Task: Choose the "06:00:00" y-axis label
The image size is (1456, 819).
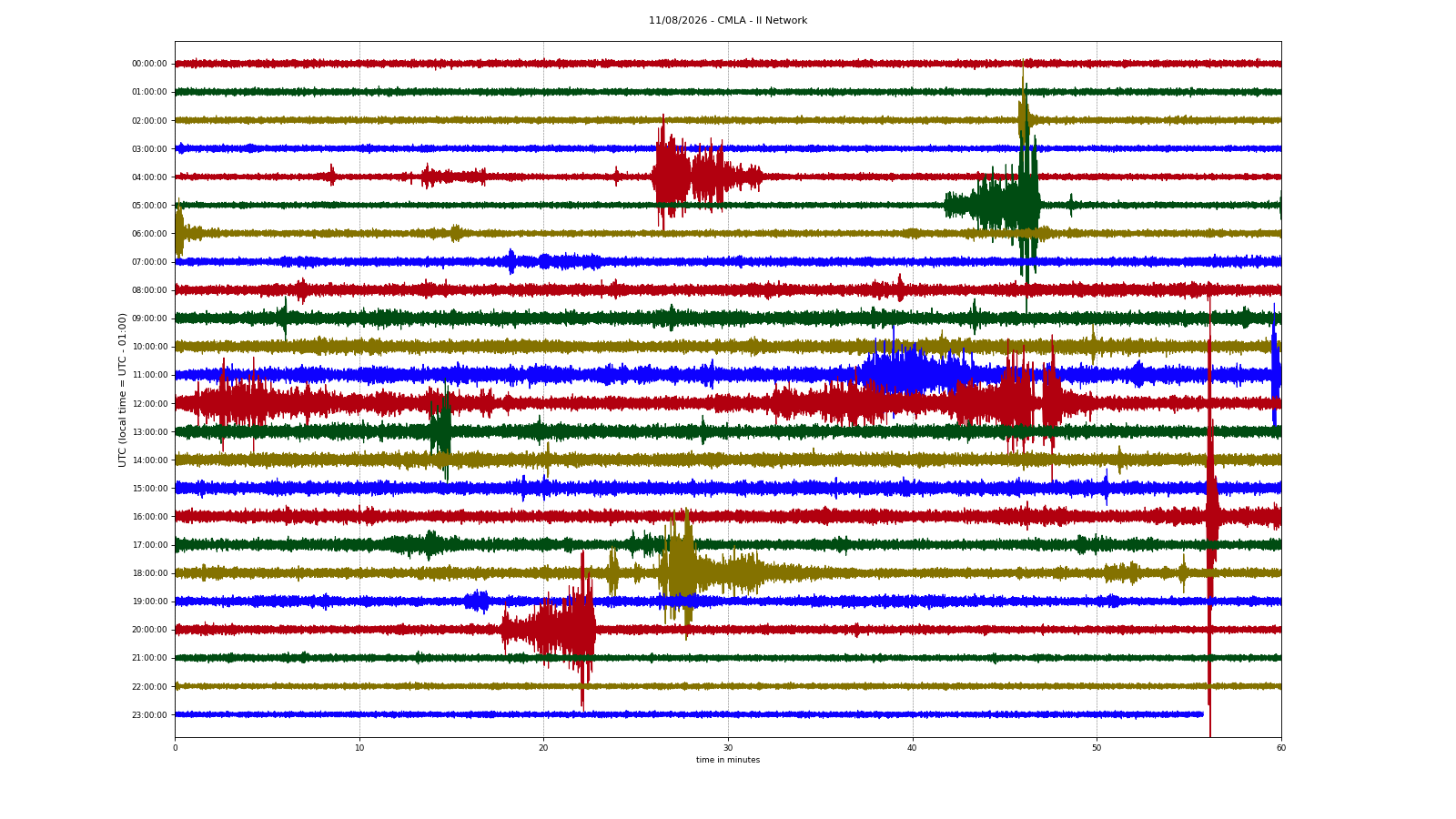Action: point(149,233)
